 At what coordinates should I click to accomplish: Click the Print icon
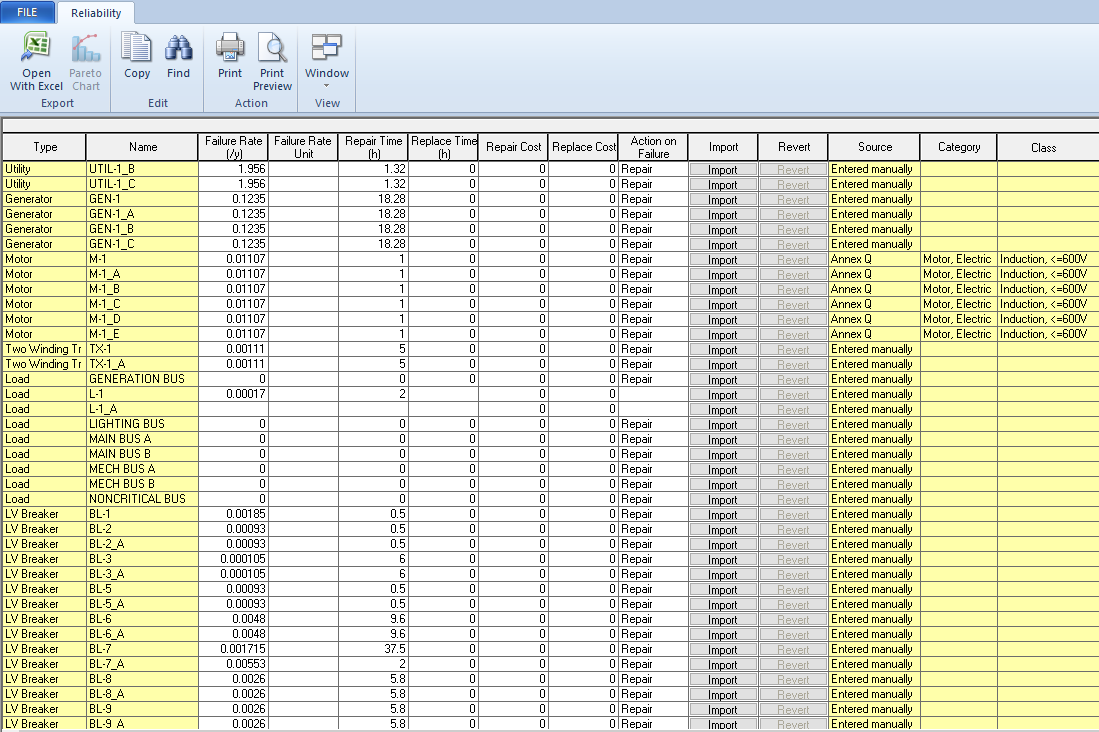[230, 57]
